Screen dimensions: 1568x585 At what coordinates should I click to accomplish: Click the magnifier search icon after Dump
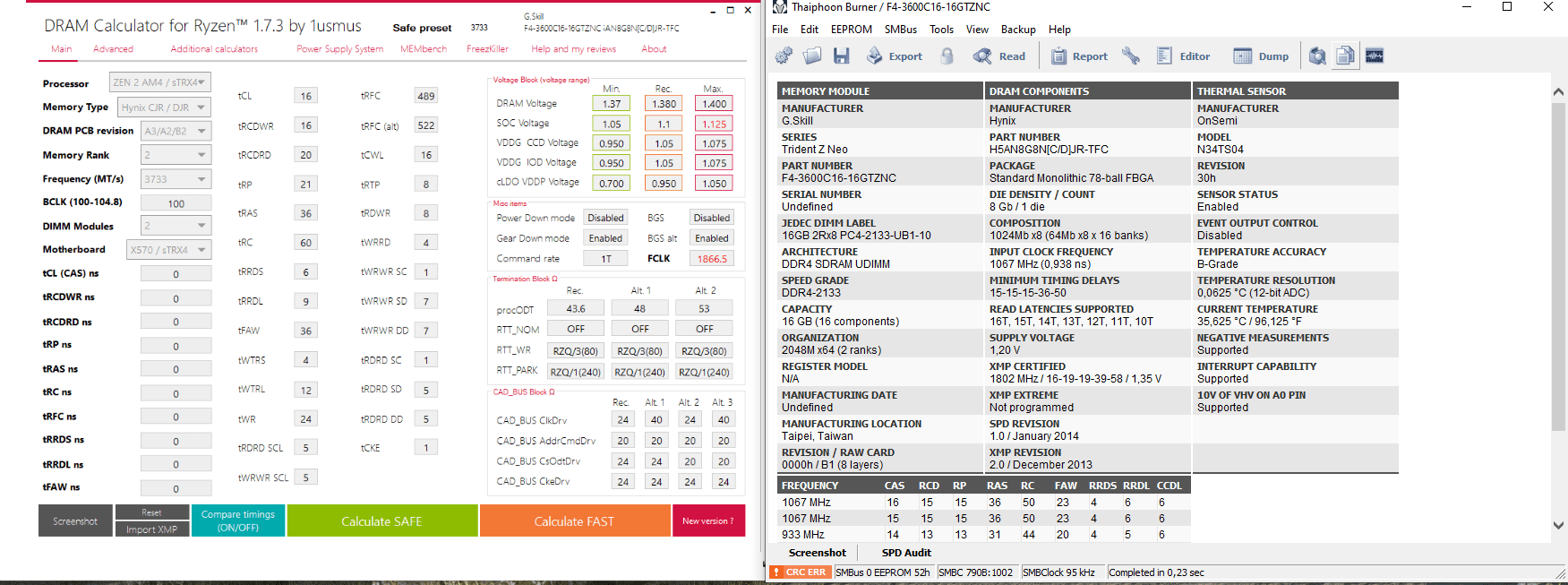(x=1317, y=56)
